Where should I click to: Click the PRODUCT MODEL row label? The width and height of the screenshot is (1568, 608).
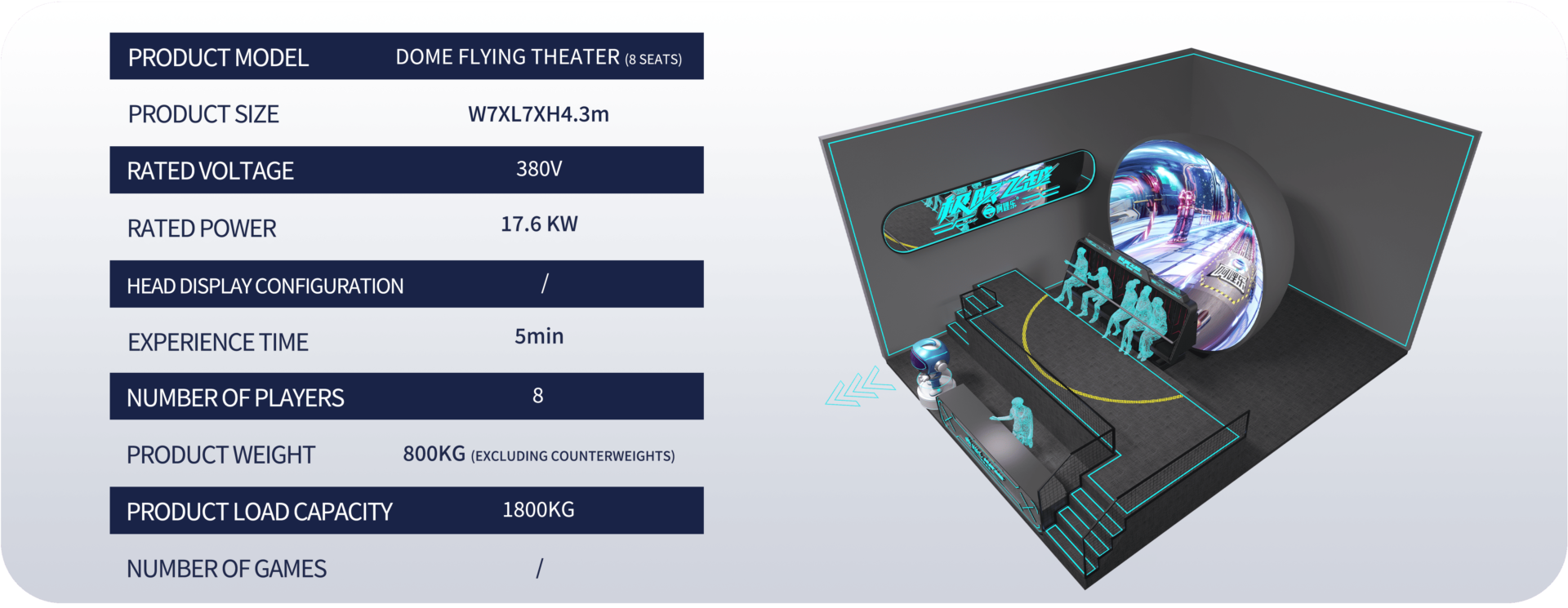tap(218, 58)
